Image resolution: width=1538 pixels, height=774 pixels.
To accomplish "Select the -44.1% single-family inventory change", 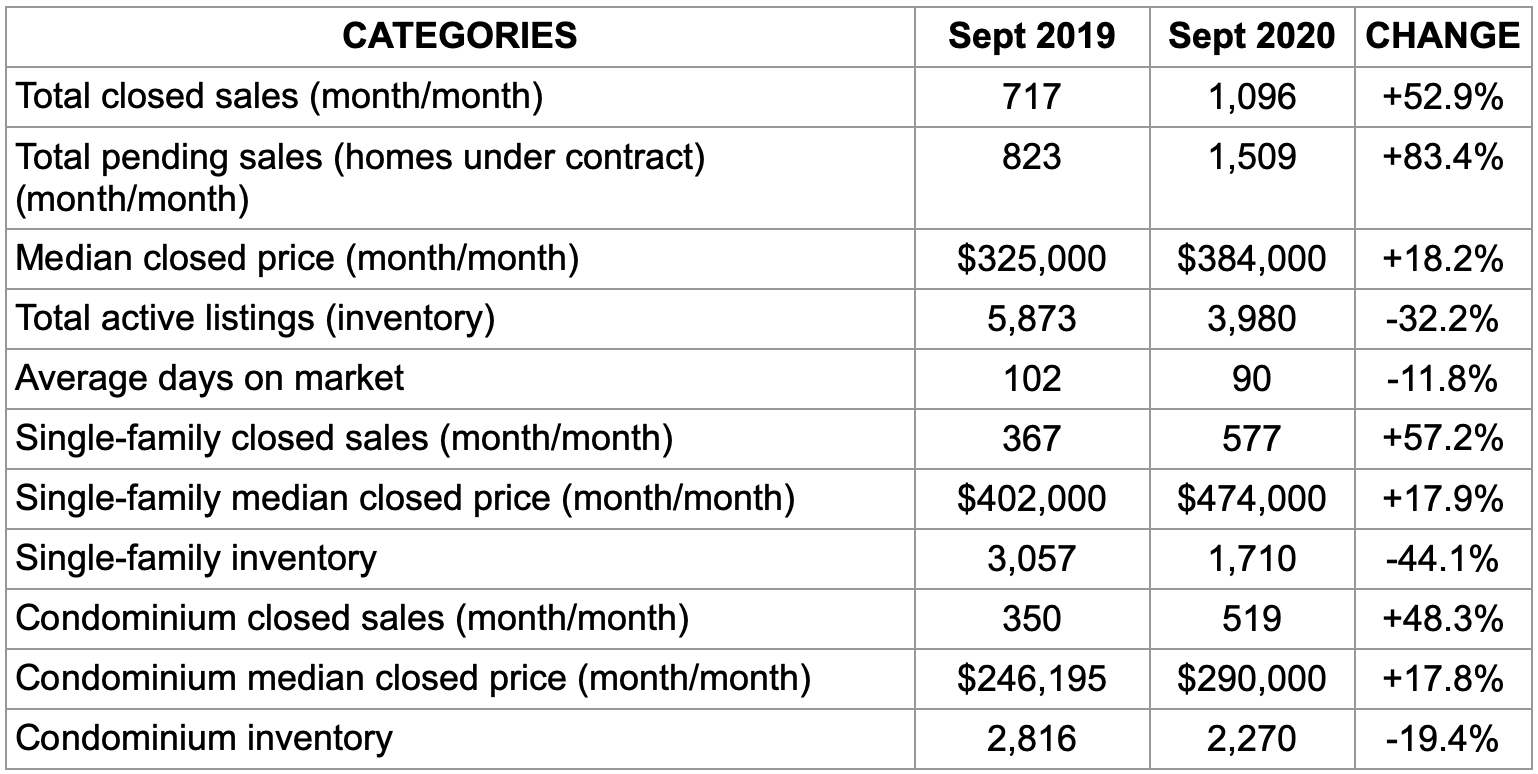I will [x=1442, y=559].
